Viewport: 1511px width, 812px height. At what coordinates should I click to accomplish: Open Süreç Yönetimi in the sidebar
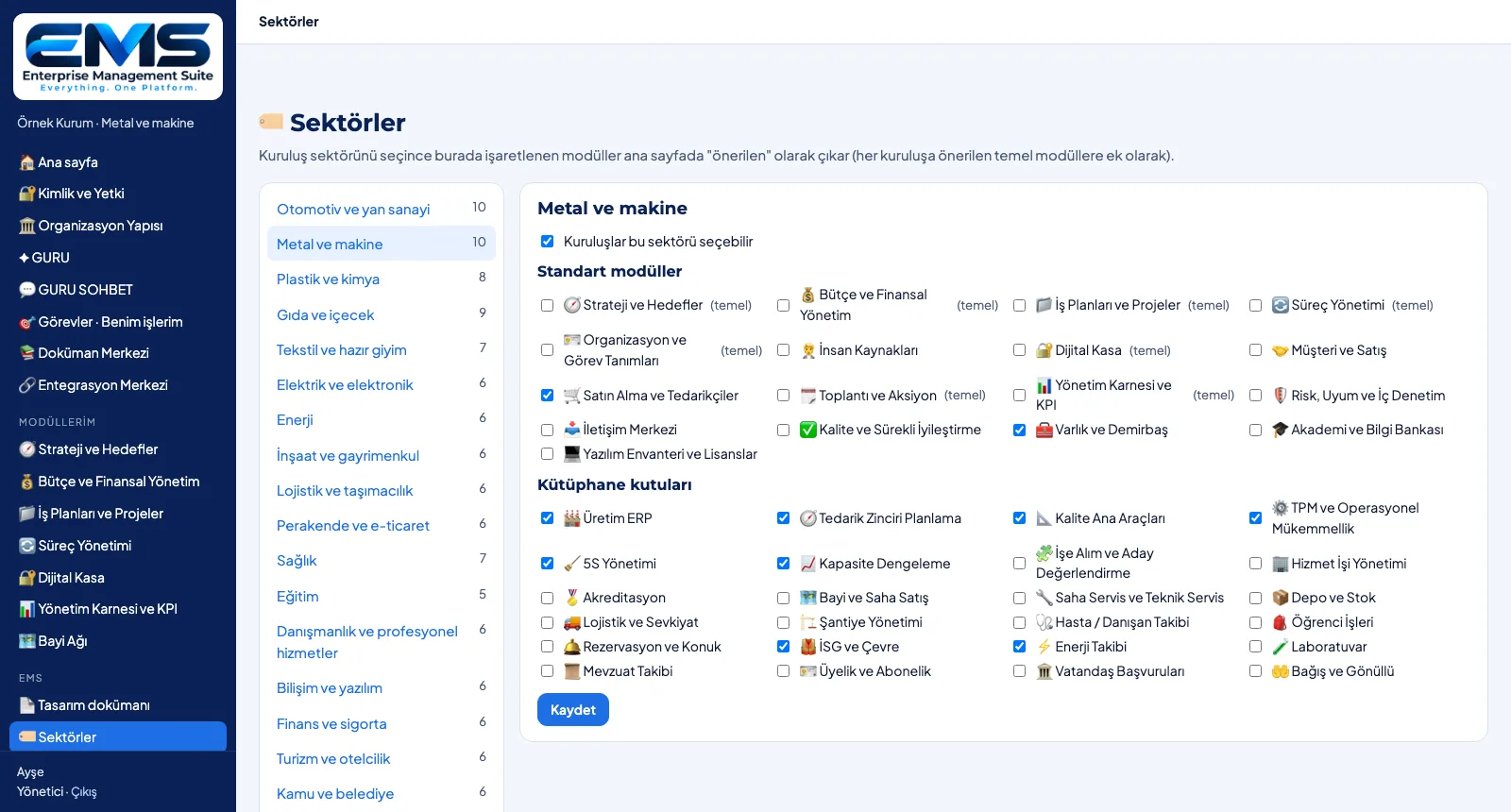(x=118, y=546)
